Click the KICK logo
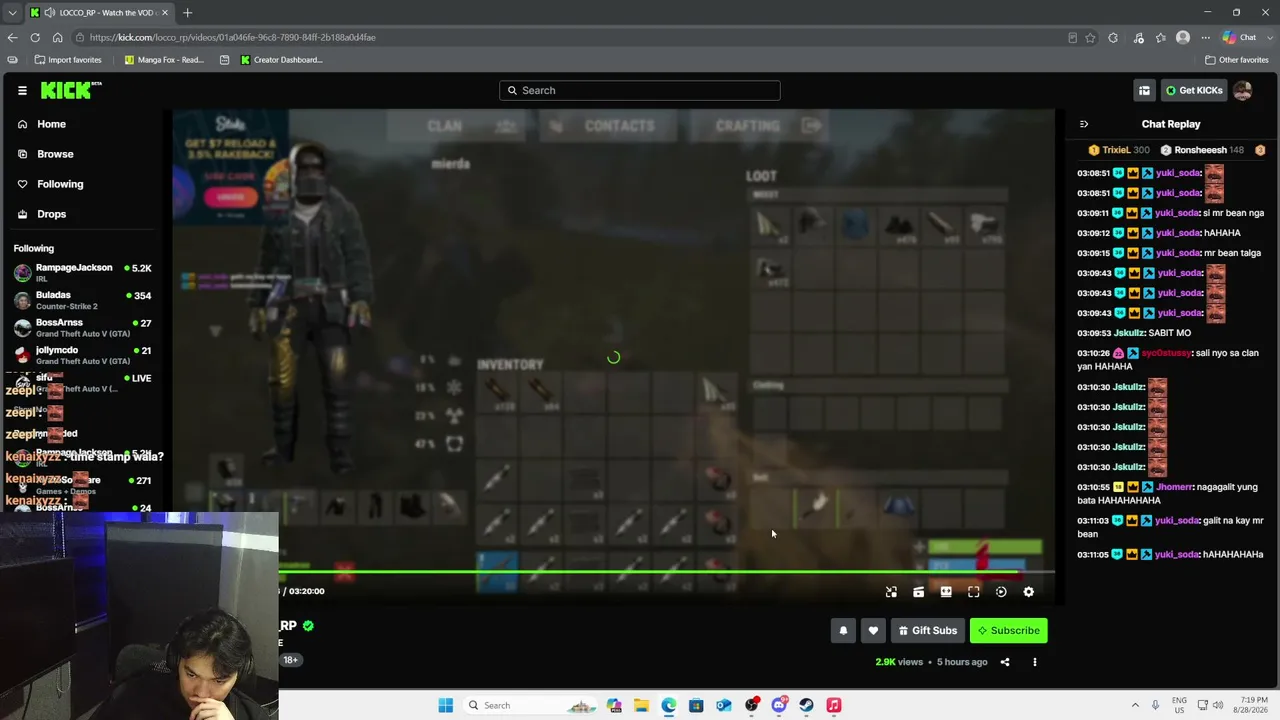 (71, 90)
